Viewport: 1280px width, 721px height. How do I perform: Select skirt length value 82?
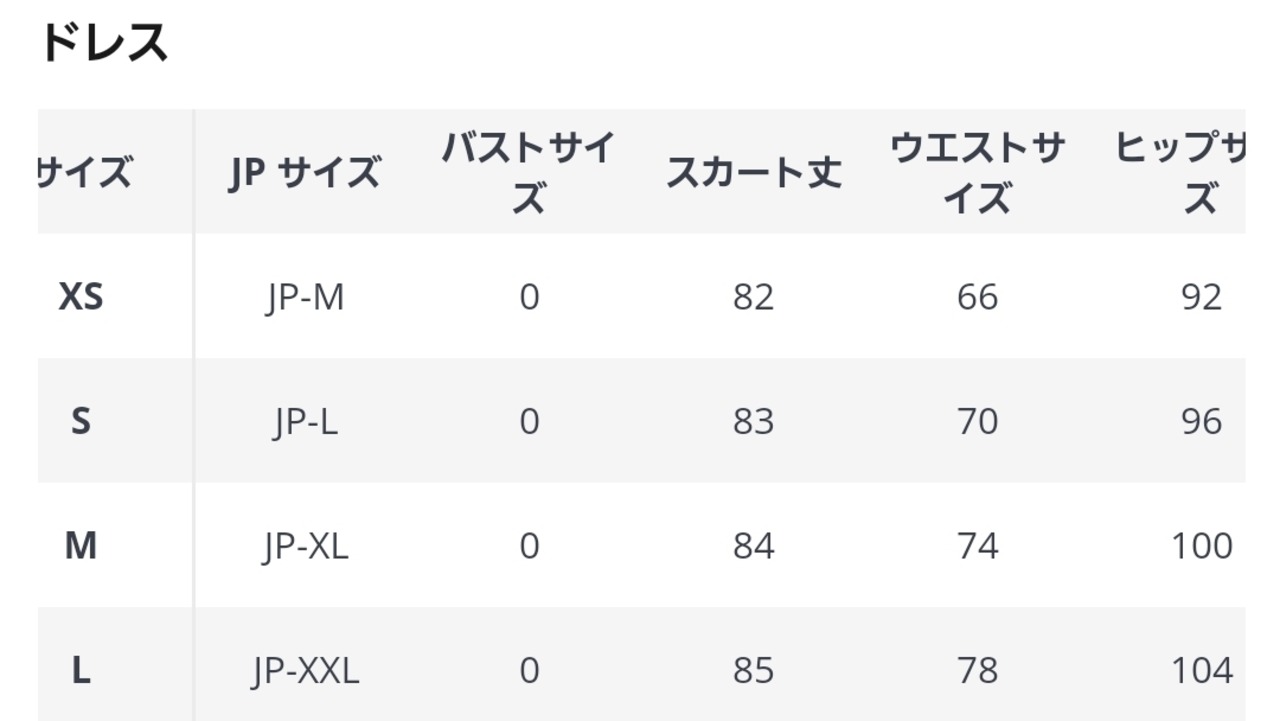coord(753,297)
